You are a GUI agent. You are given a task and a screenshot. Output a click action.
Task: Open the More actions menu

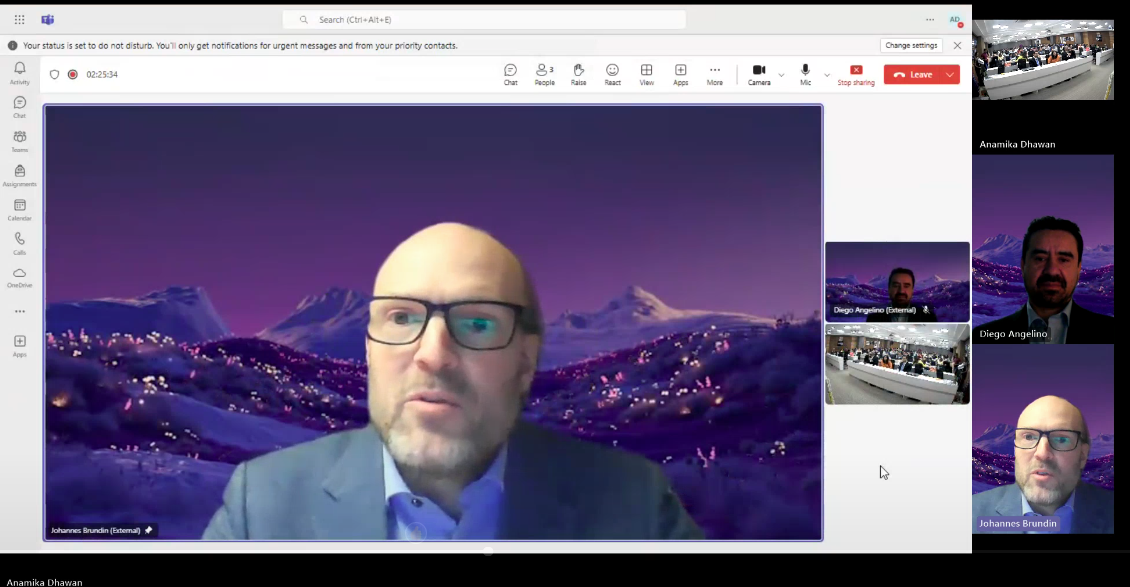714,74
